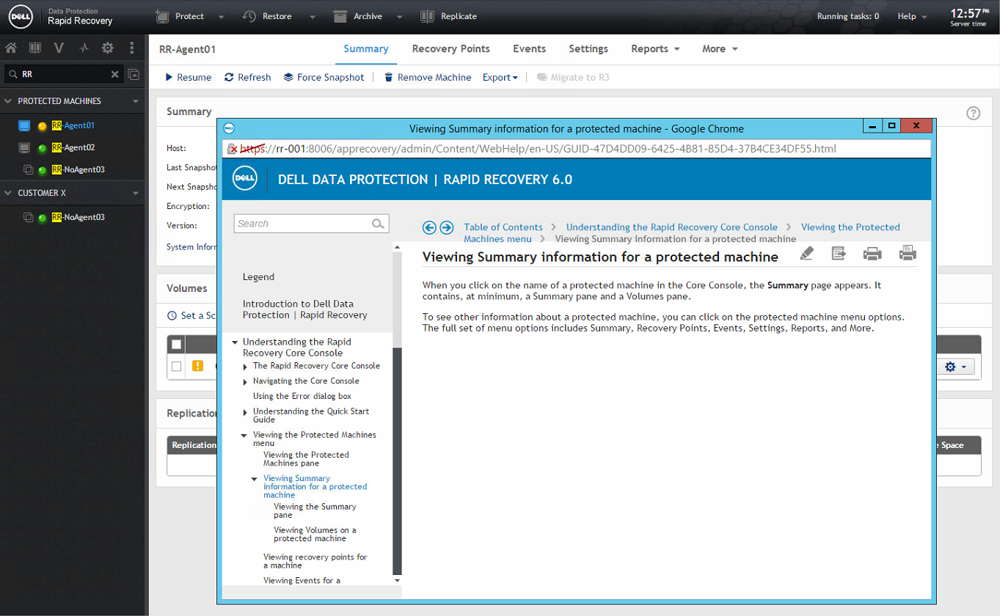Click the help window address bar URL
The height and width of the screenshot is (616, 1000).
pos(538,149)
